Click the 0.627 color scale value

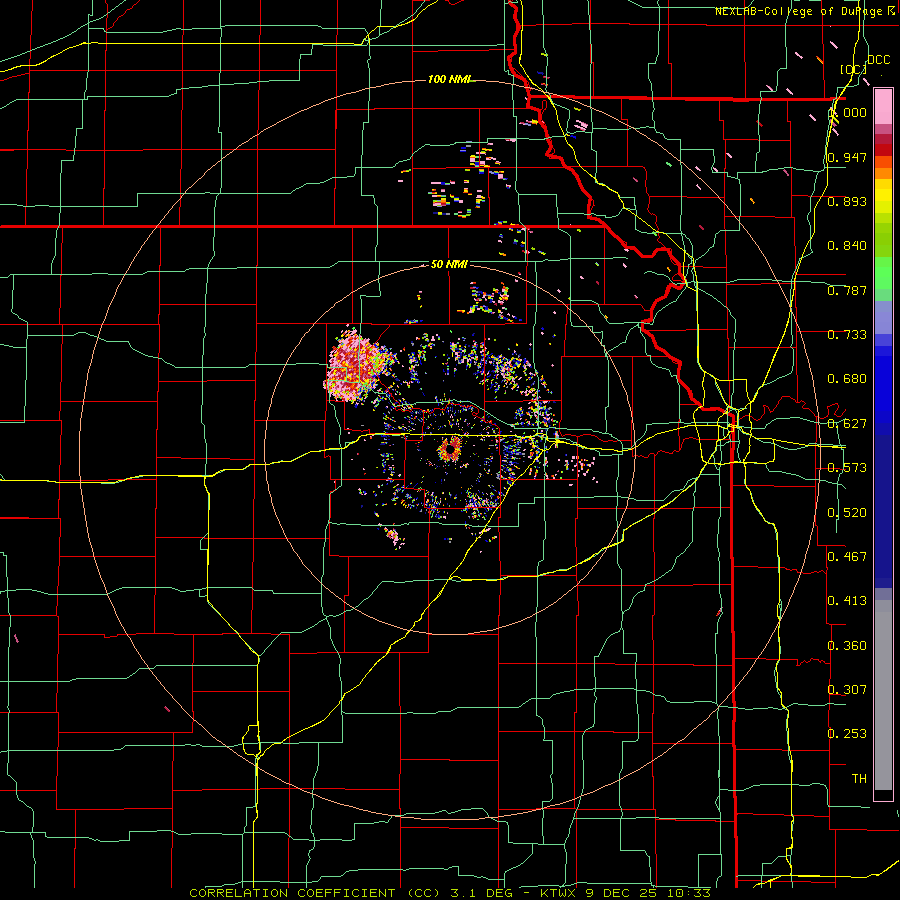[x=847, y=424]
